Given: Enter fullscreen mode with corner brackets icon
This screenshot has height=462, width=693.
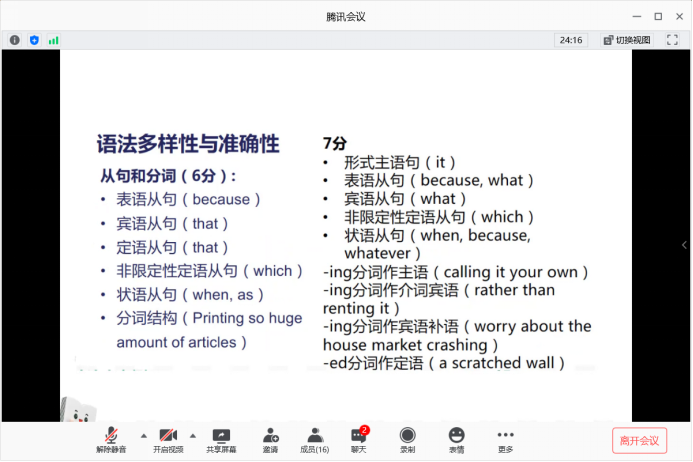Looking at the screenshot, I should click(x=673, y=40).
